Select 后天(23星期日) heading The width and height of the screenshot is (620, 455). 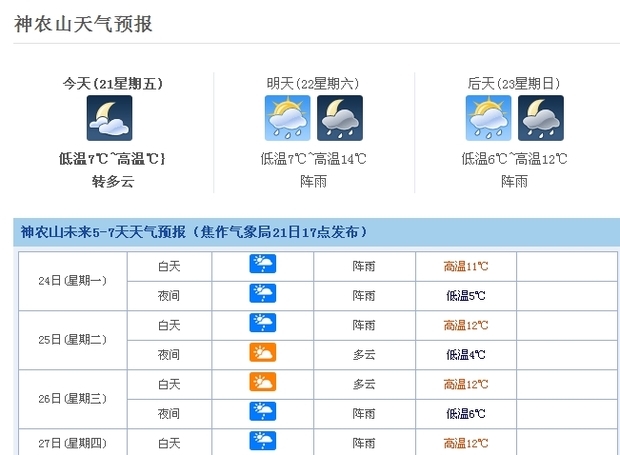pos(514,83)
